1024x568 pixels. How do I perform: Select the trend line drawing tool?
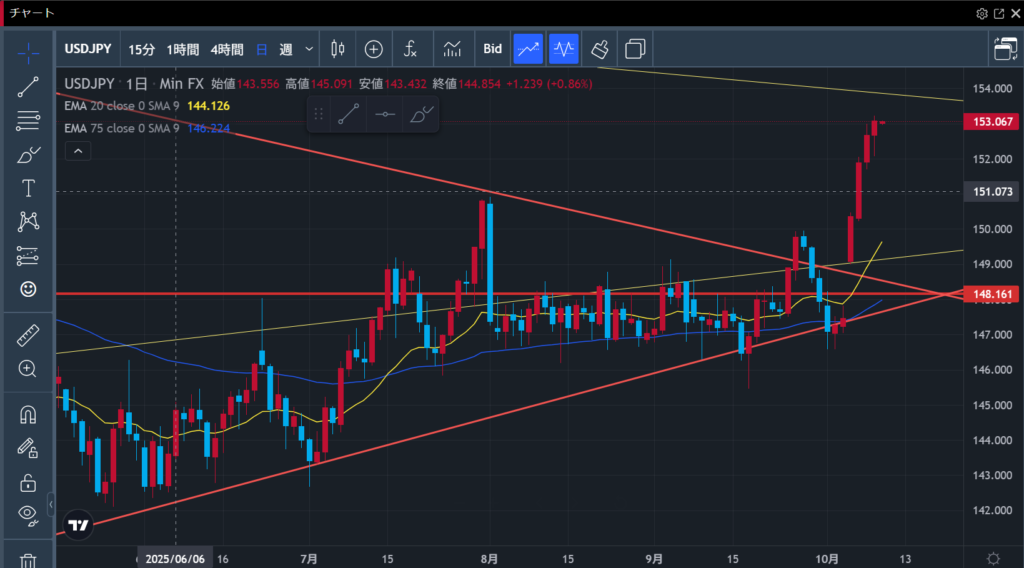click(x=28, y=86)
